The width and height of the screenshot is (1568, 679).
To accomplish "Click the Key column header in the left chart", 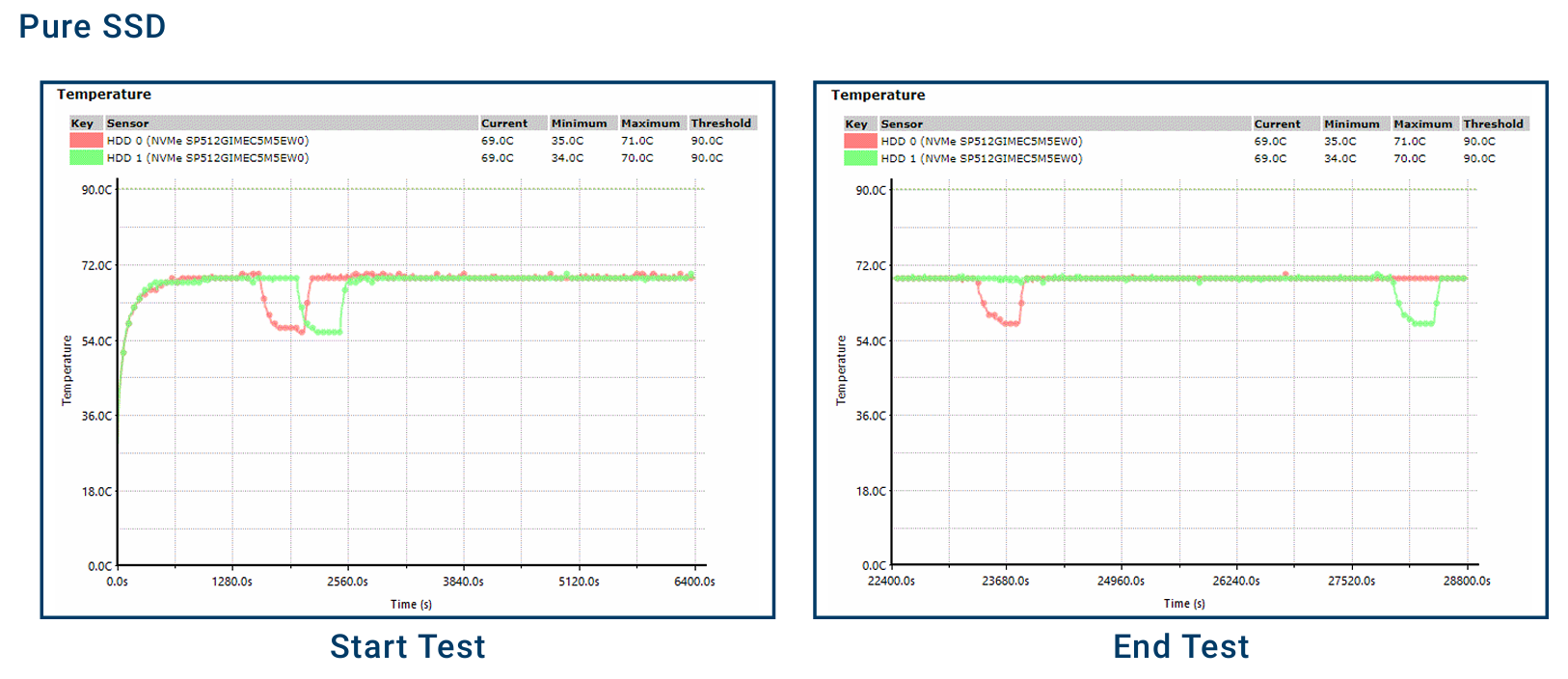I will click(82, 123).
